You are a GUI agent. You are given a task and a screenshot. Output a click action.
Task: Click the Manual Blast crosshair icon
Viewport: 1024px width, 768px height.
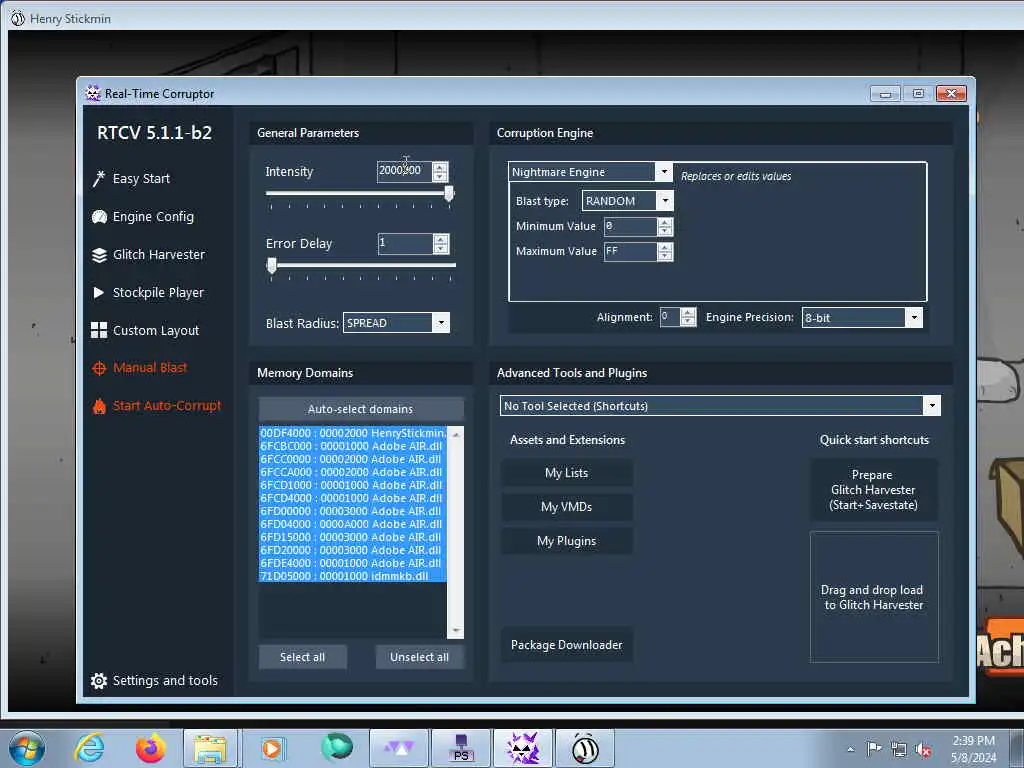coord(99,368)
